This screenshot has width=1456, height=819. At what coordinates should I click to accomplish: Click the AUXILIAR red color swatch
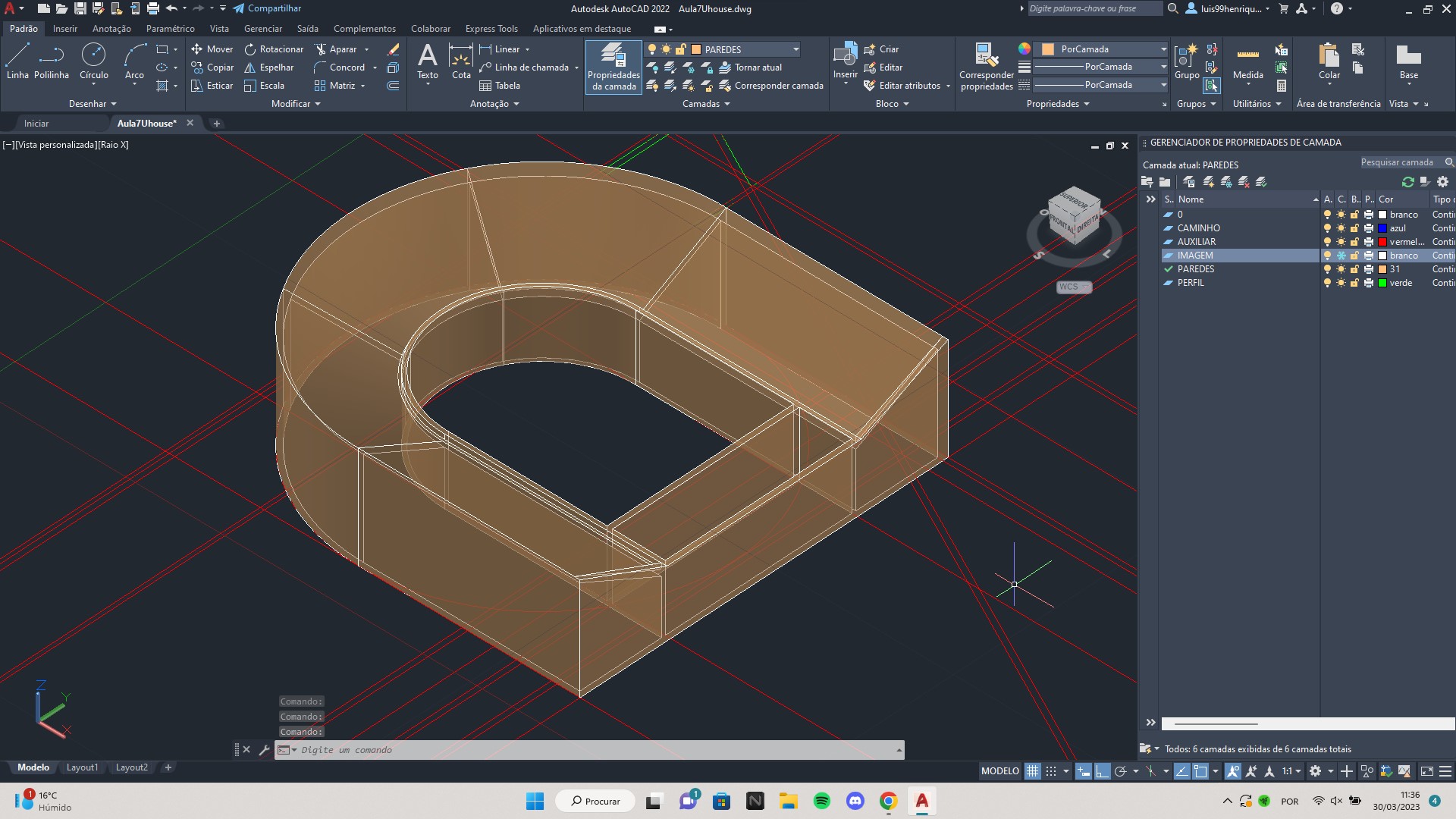coord(1382,242)
